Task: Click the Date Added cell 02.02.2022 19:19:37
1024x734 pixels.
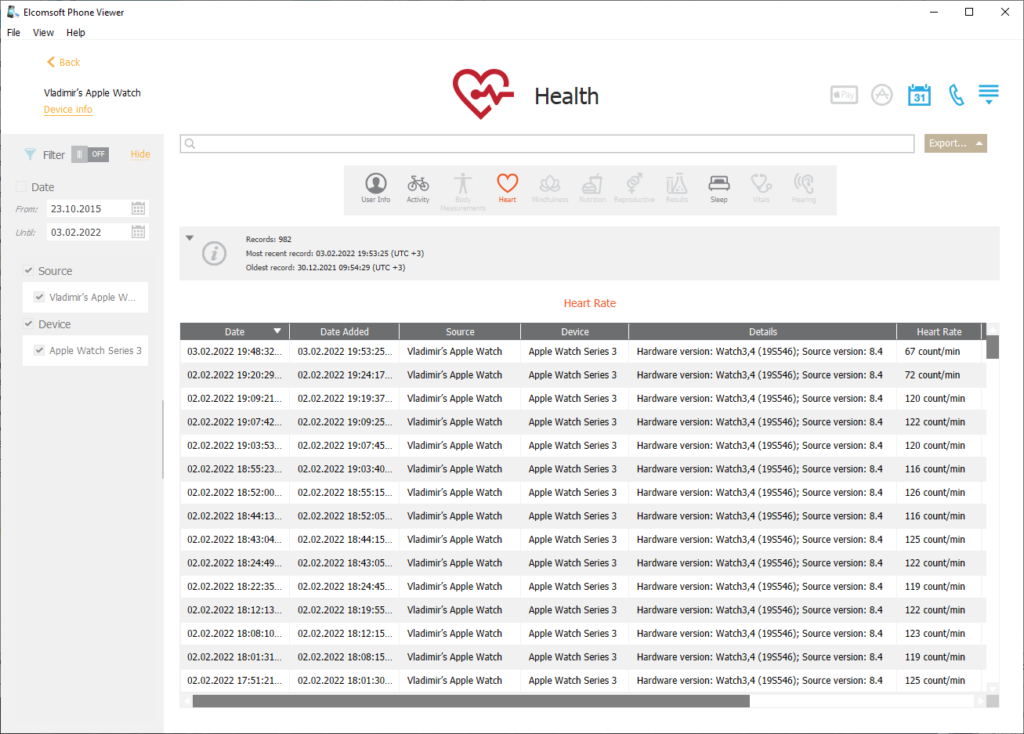Action: pyautogui.click(x=344, y=398)
